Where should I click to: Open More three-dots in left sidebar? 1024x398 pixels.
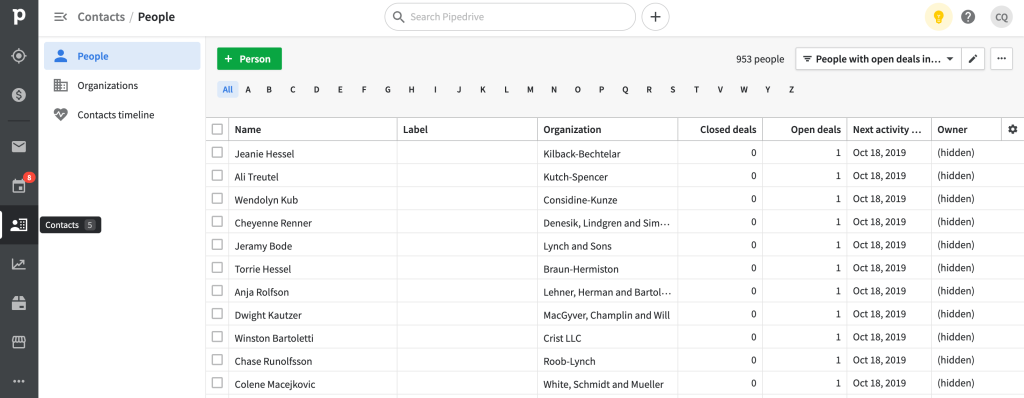pyautogui.click(x=19, y=381)
